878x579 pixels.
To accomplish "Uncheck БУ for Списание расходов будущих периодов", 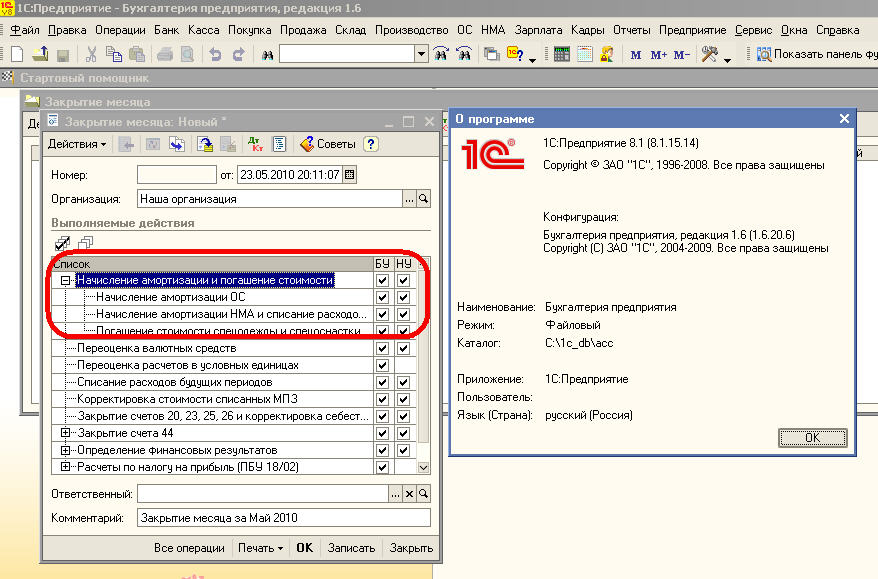I will coord(383,382).
